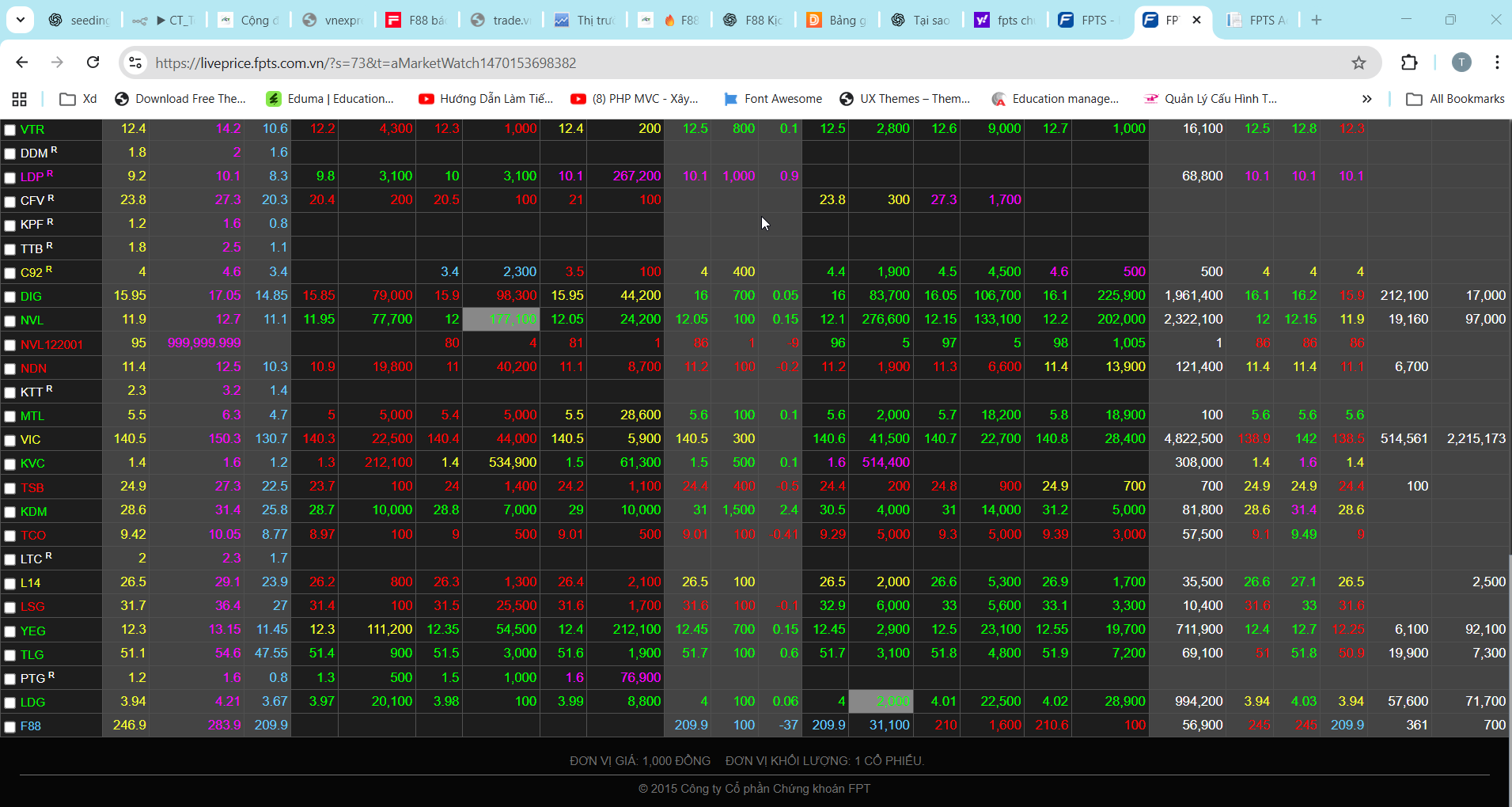Viewport: 1512px width, 807px height.
Task: Open the browser extensions puzzle icon
Action: tap(1409, 63)
